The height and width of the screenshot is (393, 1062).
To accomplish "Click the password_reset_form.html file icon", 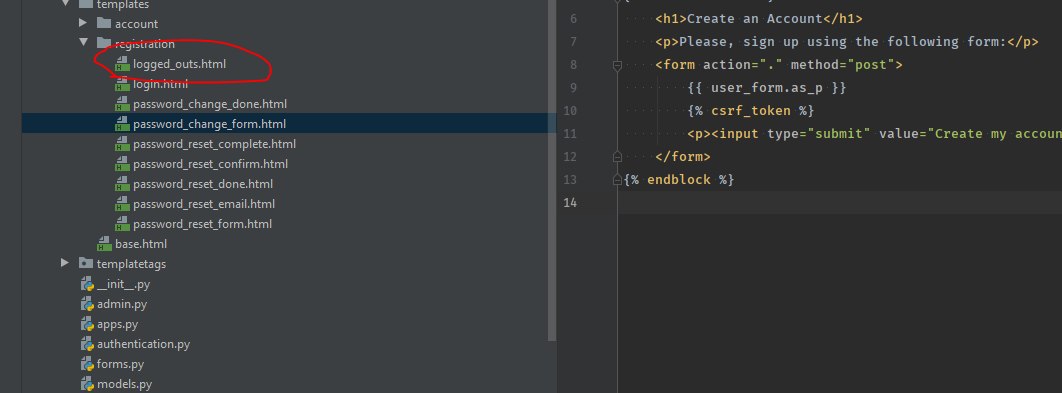I will point(122,224).
